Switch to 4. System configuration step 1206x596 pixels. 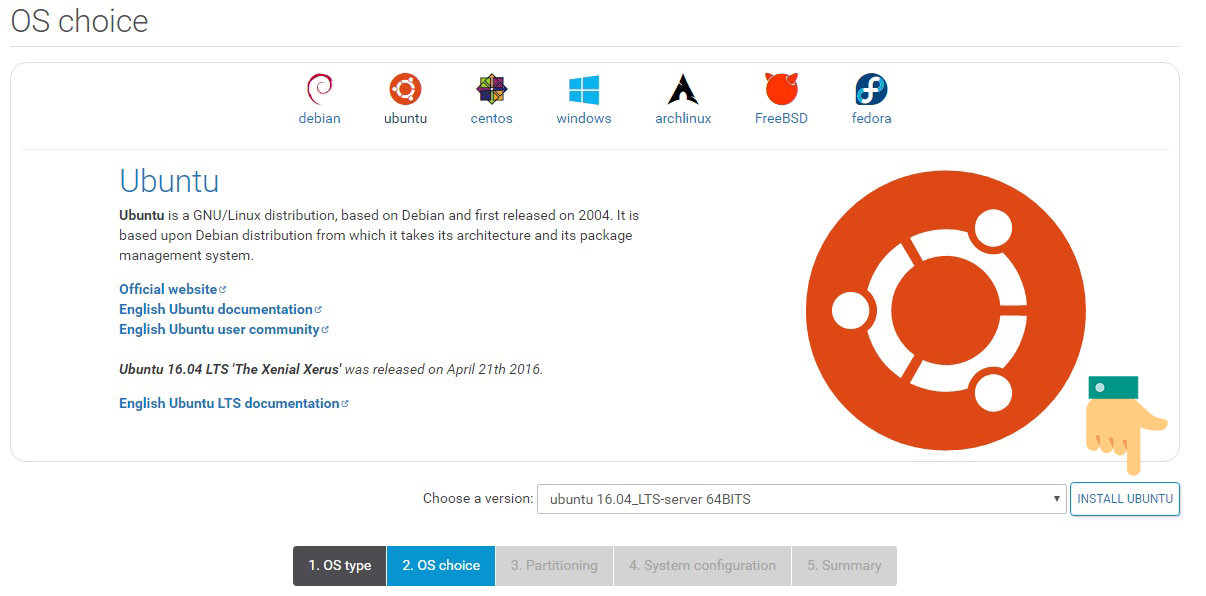coord(702,565)
